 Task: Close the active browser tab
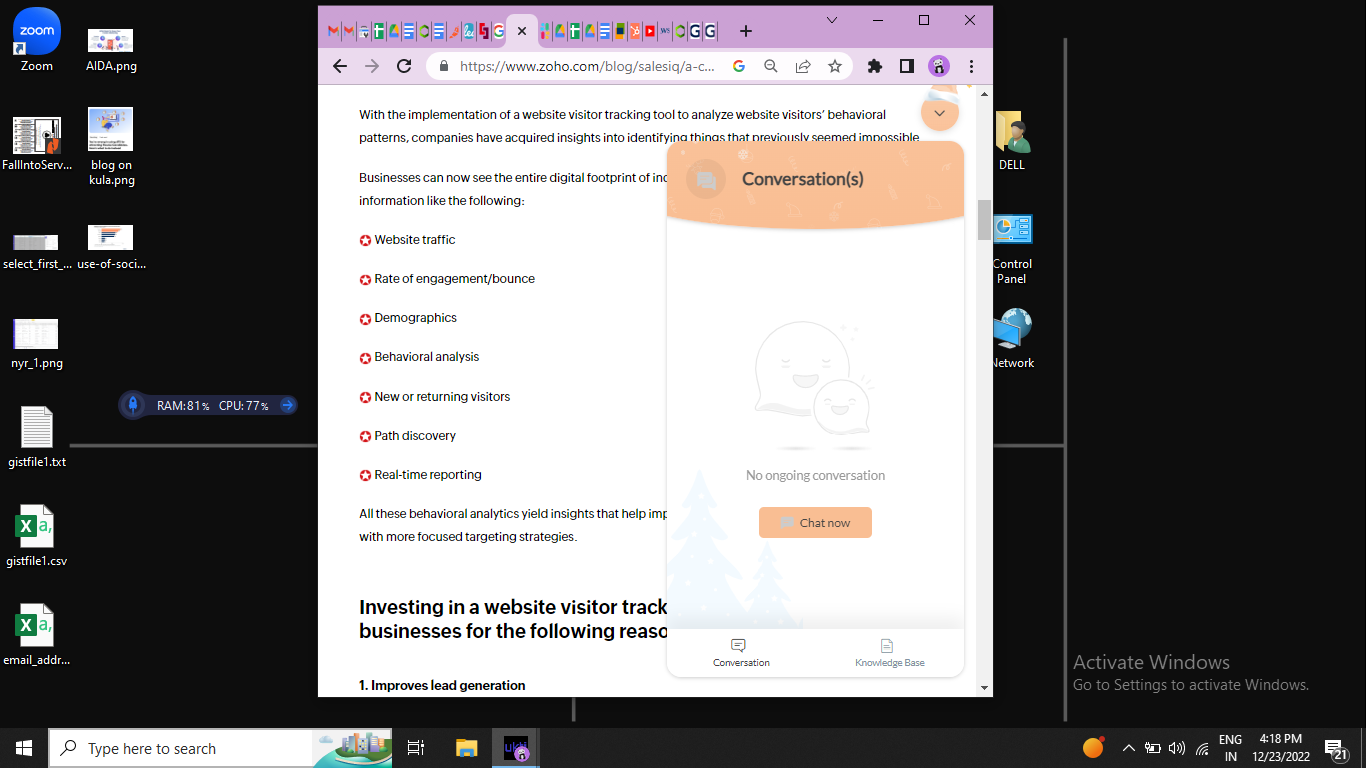coord(522,31)
